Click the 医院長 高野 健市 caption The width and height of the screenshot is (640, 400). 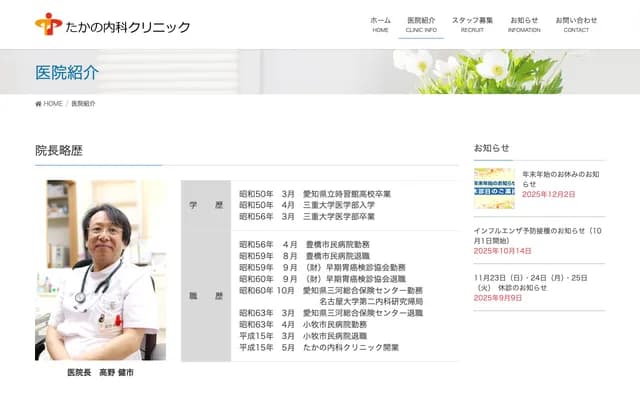[100, 372]
